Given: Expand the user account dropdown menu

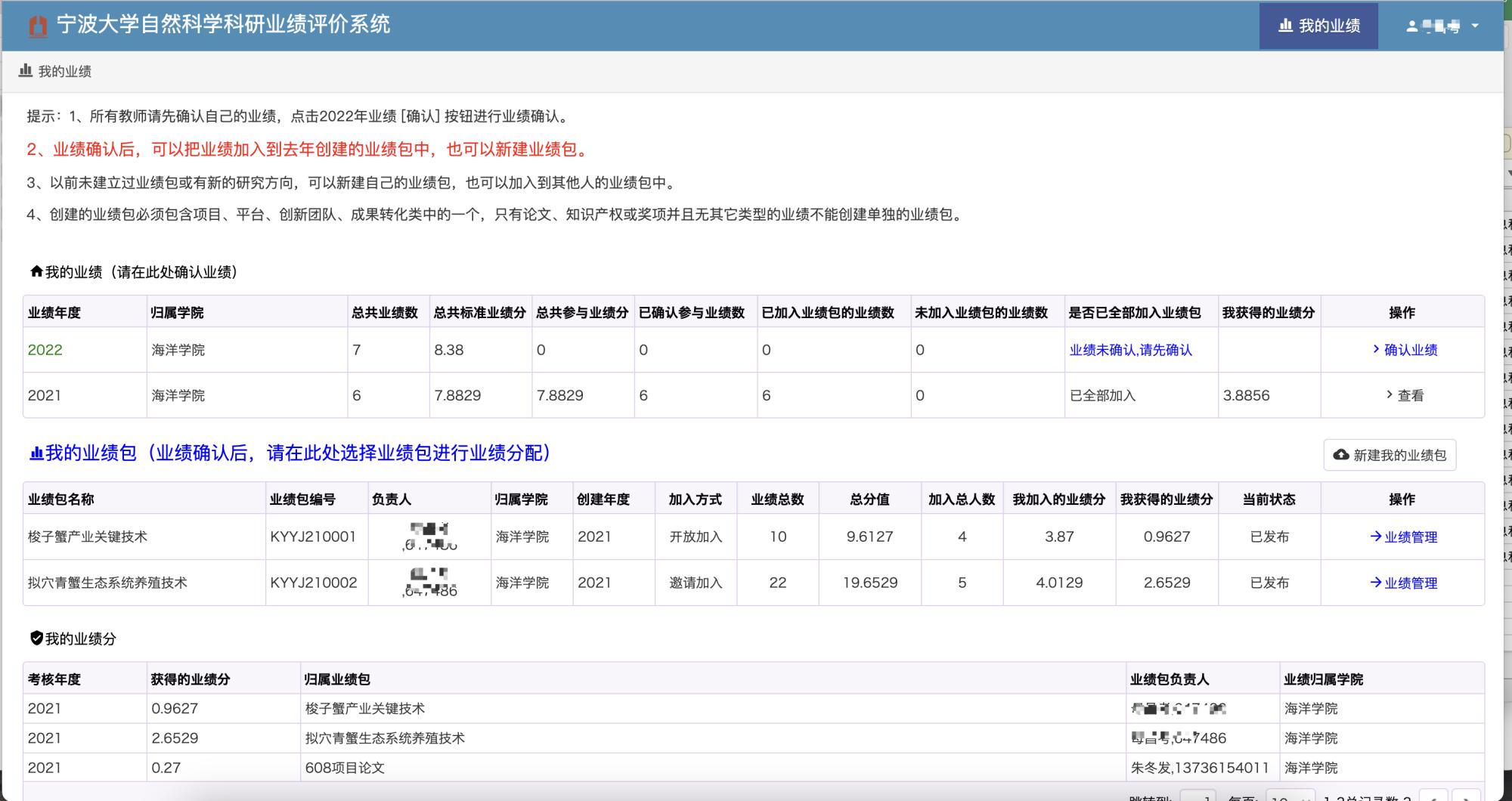Looking at the screenshot, I should pos(1442,26).
